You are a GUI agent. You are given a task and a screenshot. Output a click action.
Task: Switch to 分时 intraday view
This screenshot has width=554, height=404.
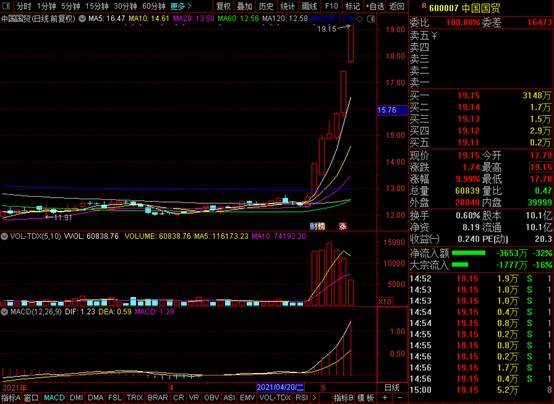coord(23,6)
